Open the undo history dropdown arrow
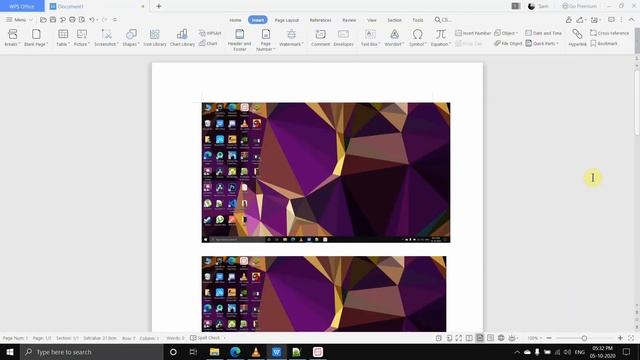640x360 pixels. click(98, 20)
